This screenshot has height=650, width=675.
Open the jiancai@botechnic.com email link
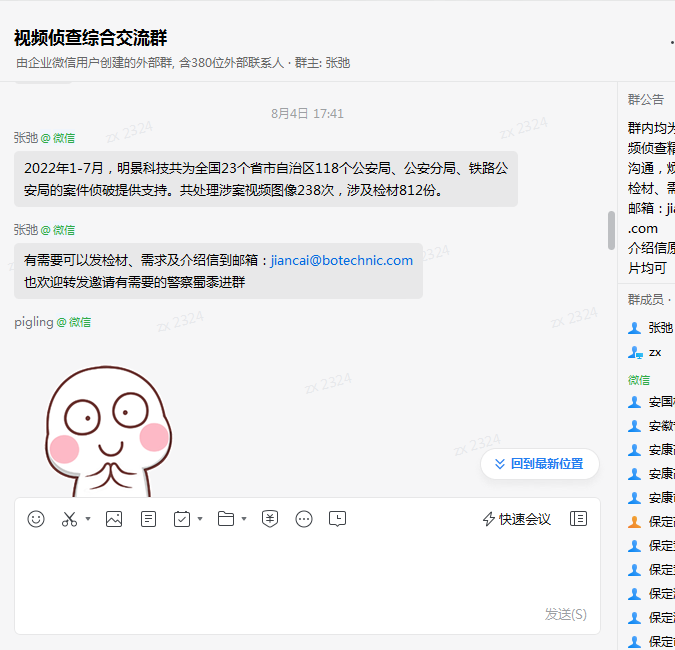coord(341,260)
